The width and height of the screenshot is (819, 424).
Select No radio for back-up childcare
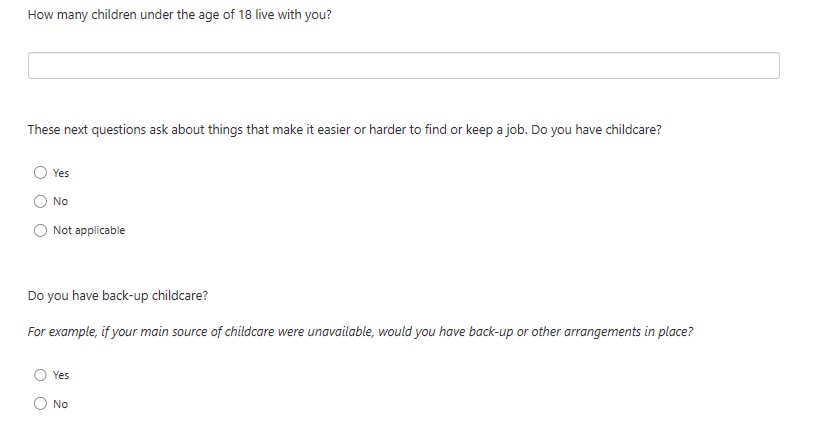[40, 404]
